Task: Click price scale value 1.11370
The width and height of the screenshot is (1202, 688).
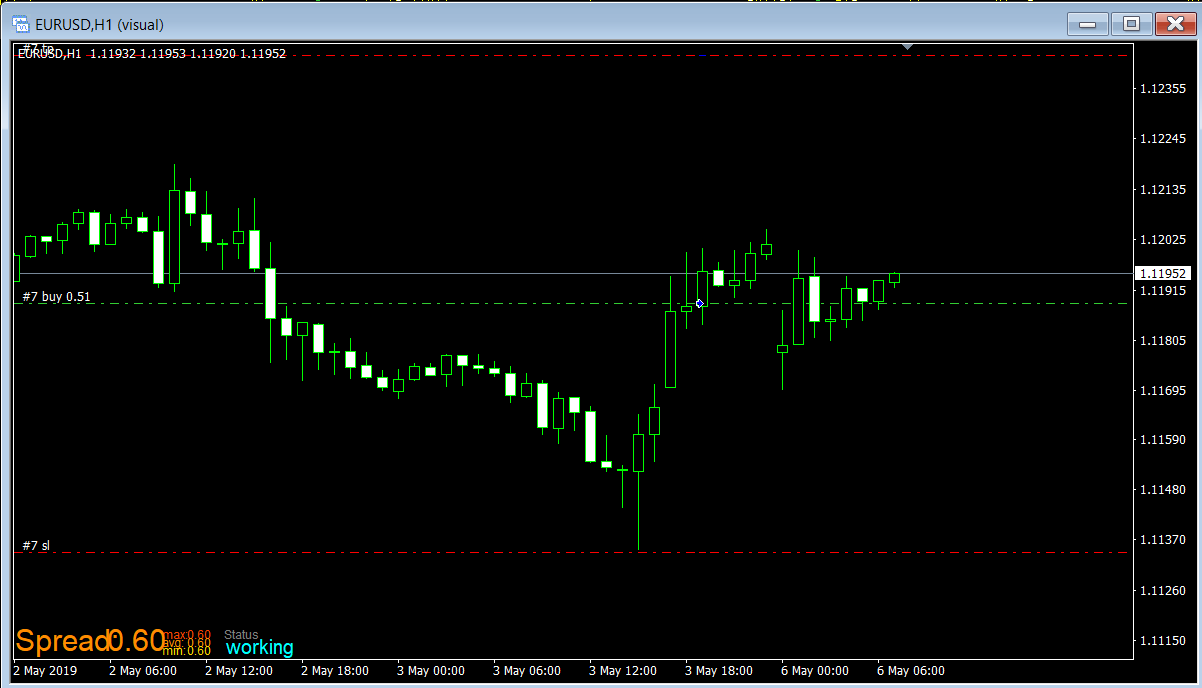Action: (x=1163, y=540)
